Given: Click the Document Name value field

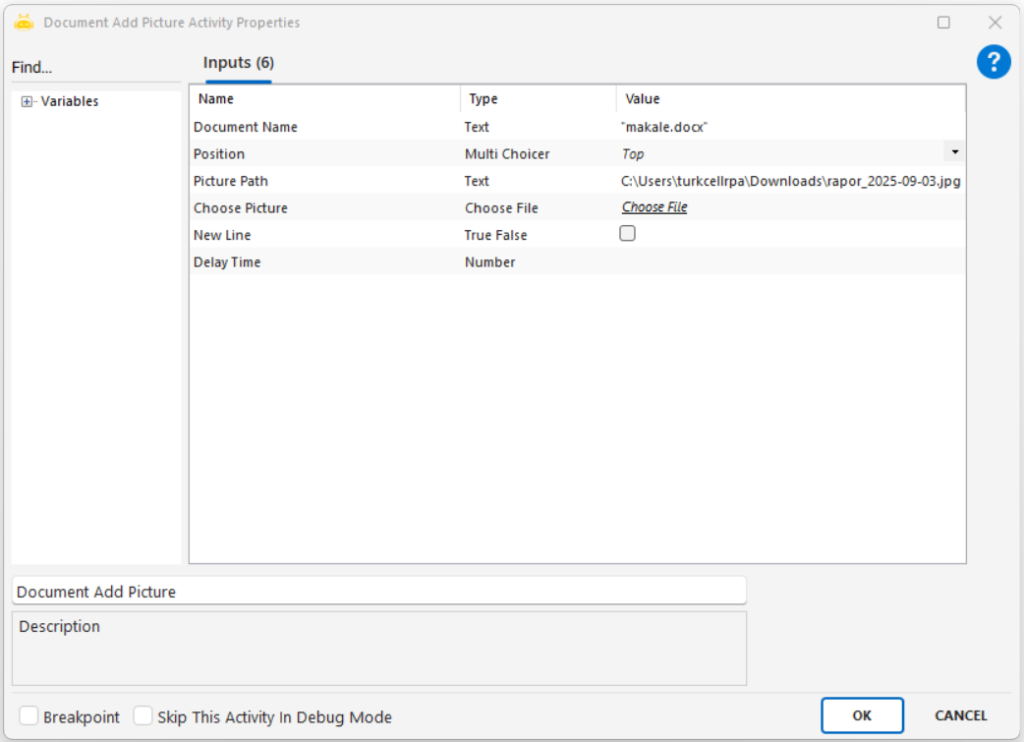Looking at the screenshot, I should (x=790, y=127).
